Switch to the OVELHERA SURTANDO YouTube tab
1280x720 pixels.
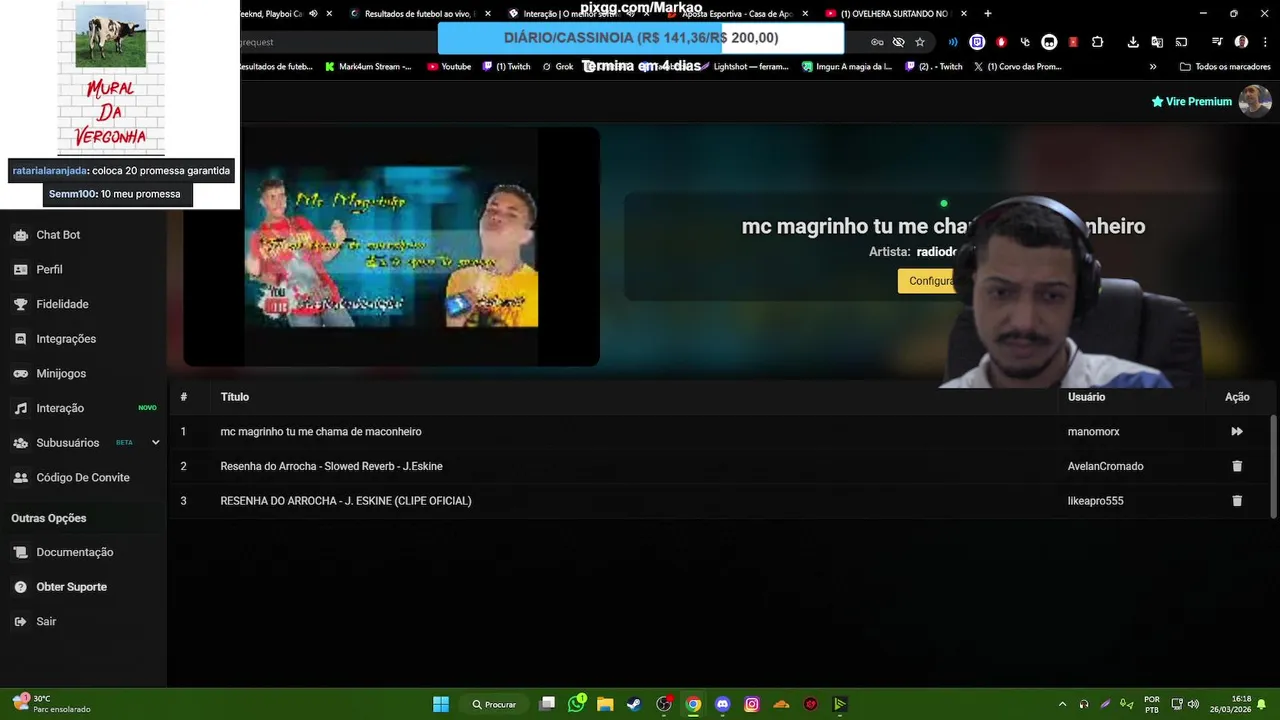click(x=895, y=14)
